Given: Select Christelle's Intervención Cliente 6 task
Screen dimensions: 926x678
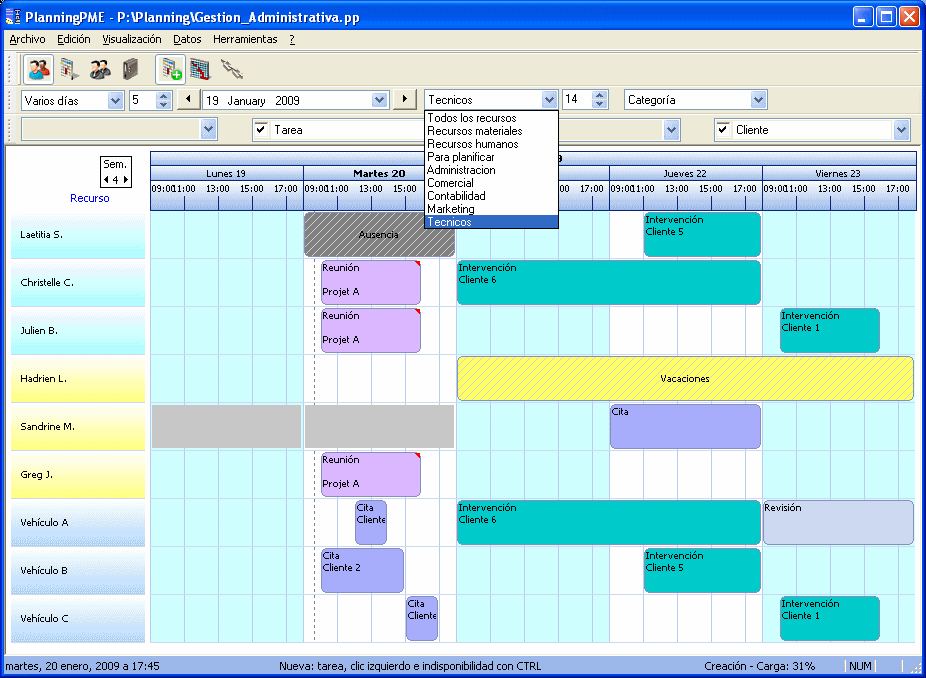Looking at the screenshot, I should point(609,283).
